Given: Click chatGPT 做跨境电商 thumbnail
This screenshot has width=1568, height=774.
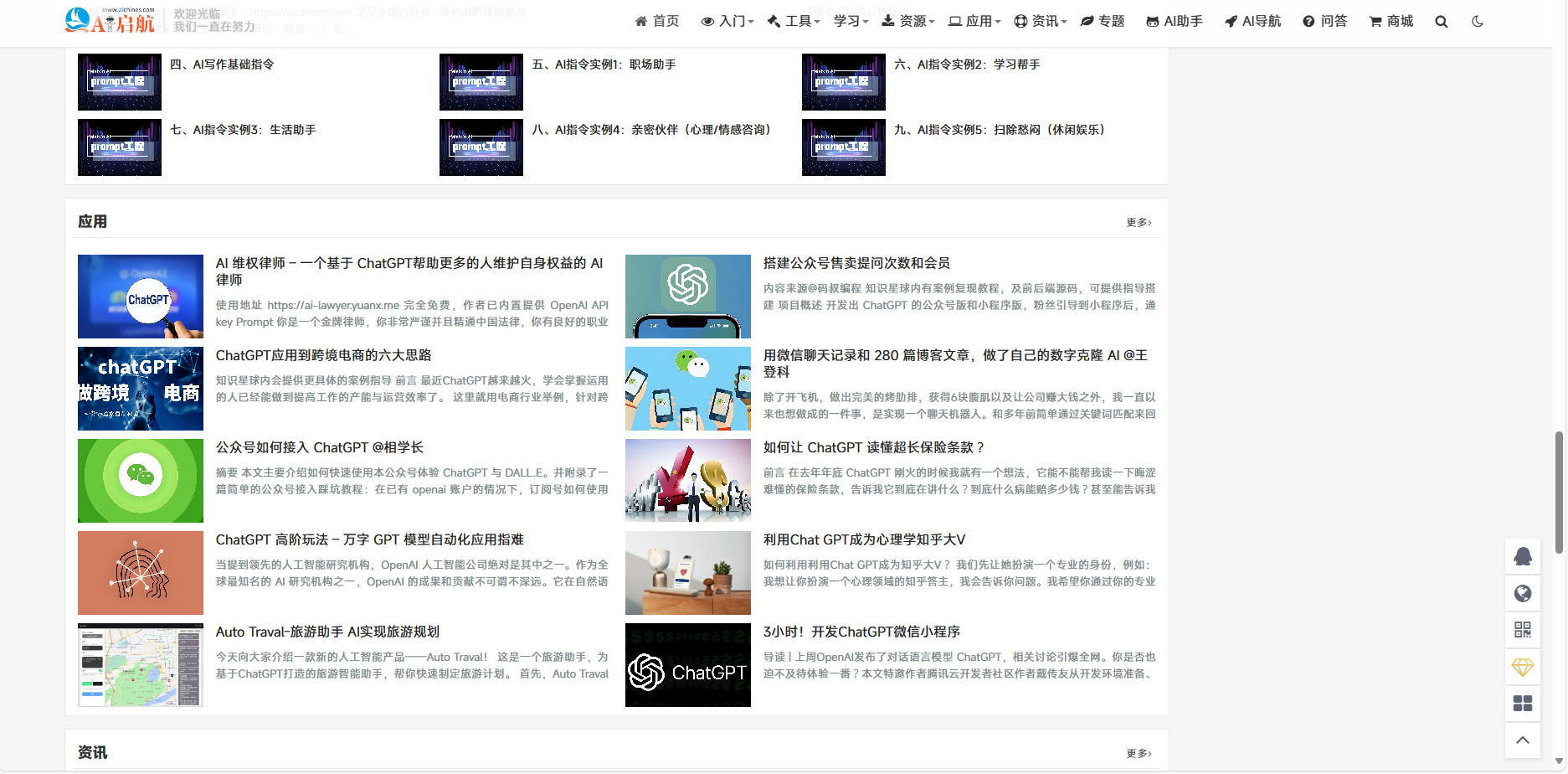Looking at the screenshot, I should [x=141, y=389].
